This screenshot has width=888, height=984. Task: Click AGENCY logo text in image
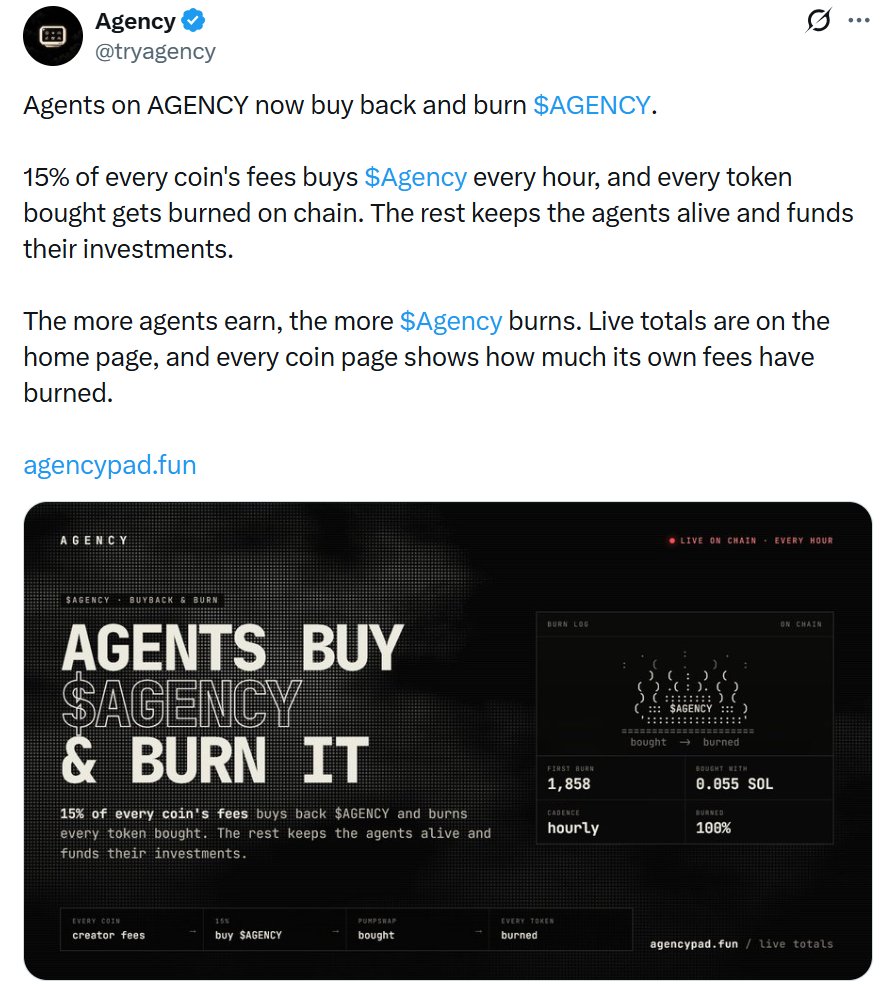coord(94,540)
